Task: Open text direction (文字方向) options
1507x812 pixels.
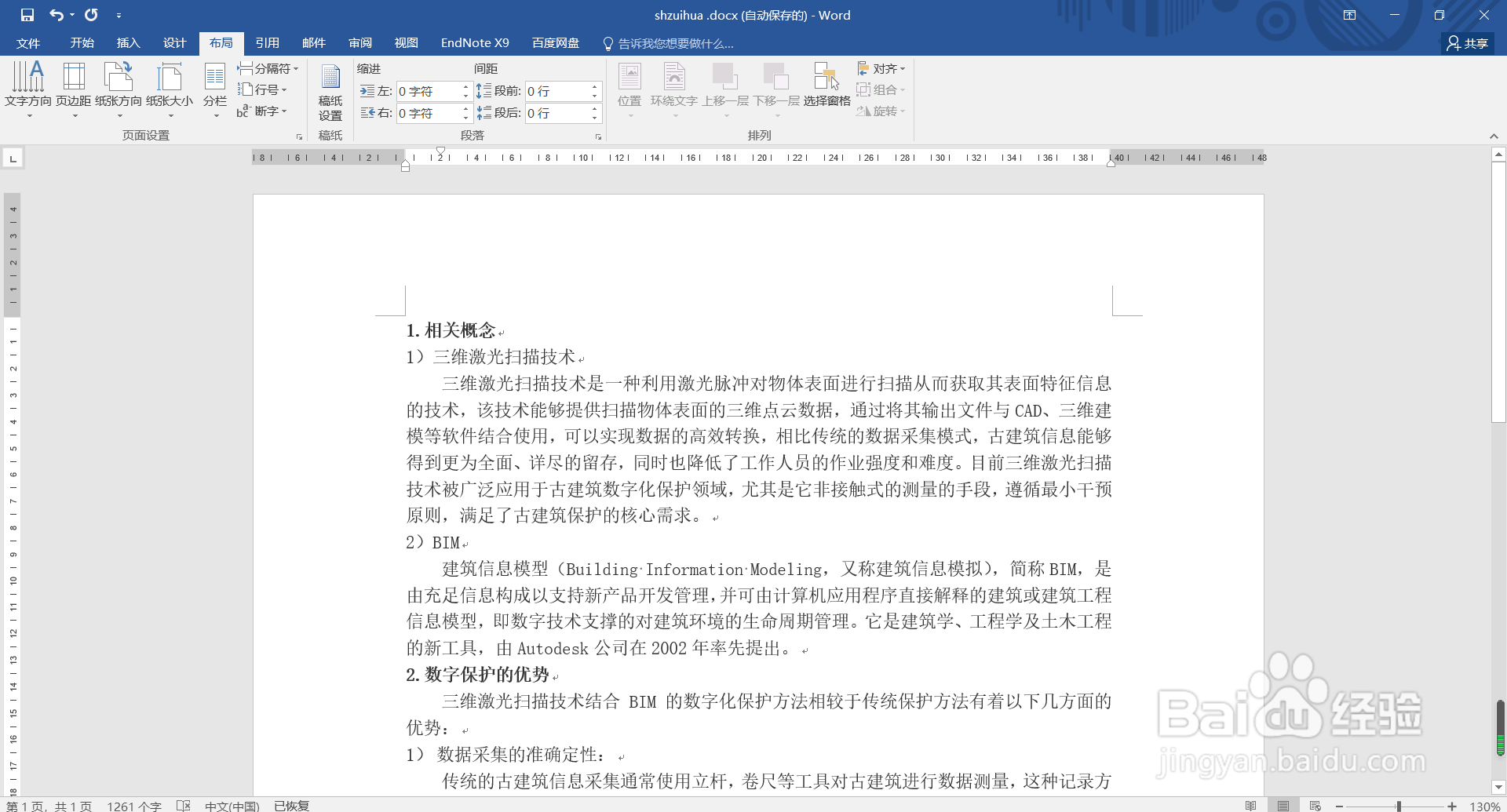Action: pyautogui.click(x=28, y=89)
